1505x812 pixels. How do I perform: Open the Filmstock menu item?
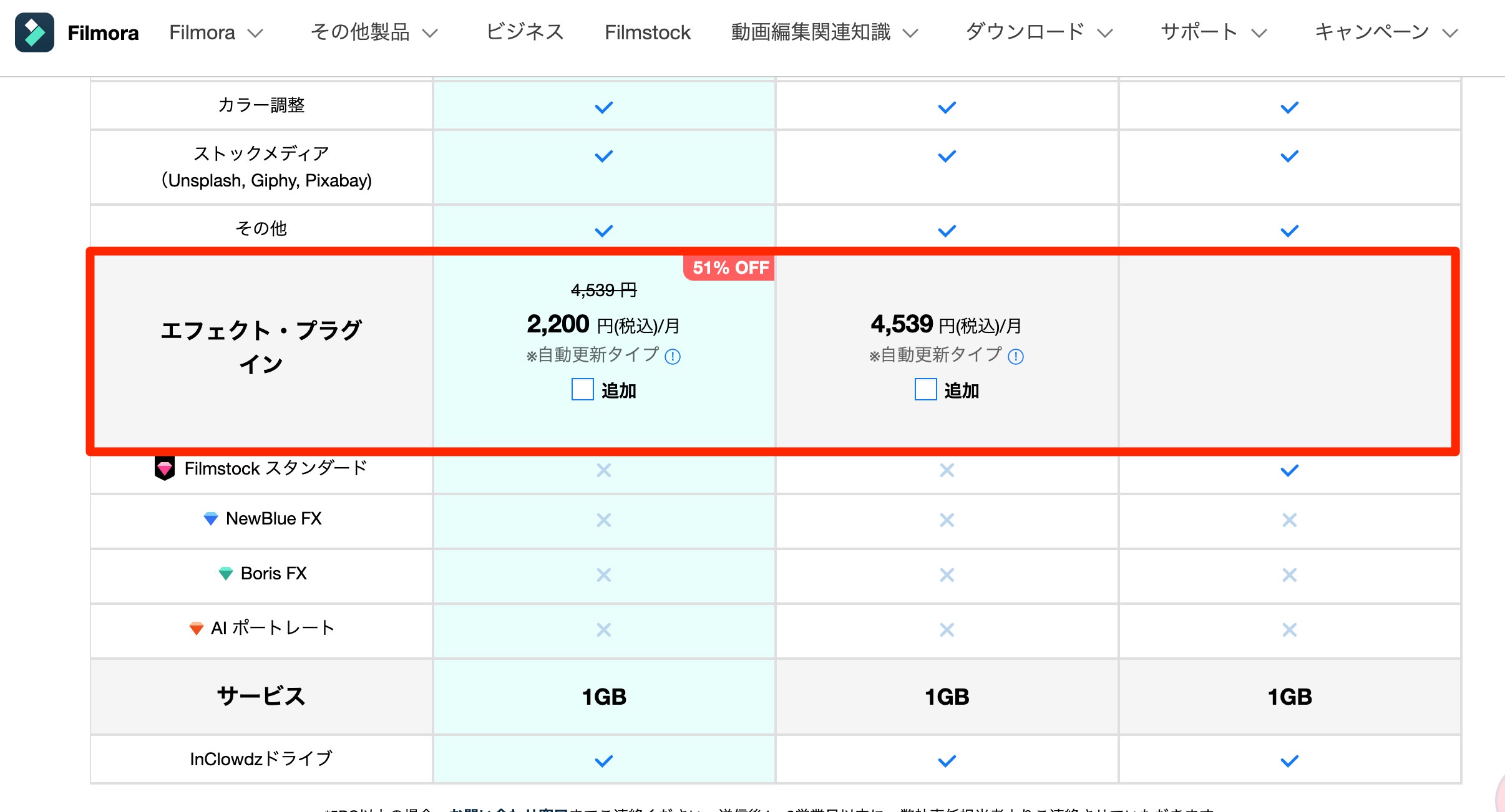648,32
